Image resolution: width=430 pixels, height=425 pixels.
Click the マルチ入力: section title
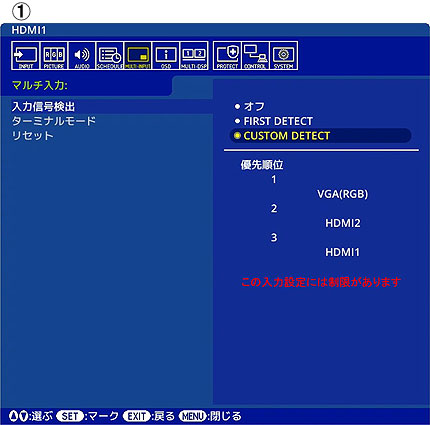point(40,85)
